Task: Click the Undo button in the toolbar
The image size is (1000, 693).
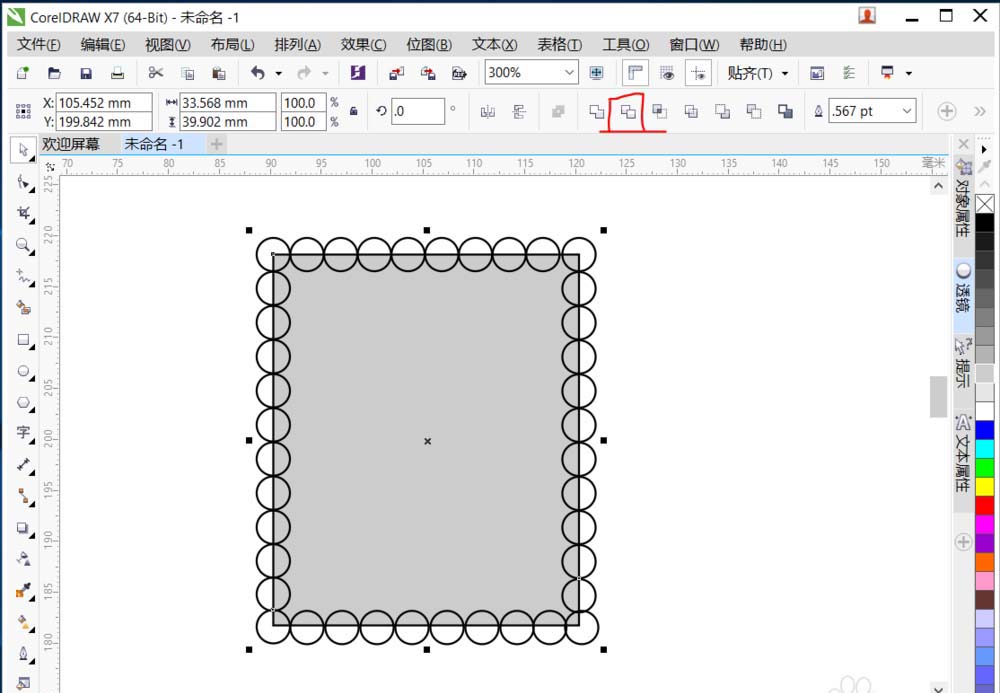Action: [258, 72]
